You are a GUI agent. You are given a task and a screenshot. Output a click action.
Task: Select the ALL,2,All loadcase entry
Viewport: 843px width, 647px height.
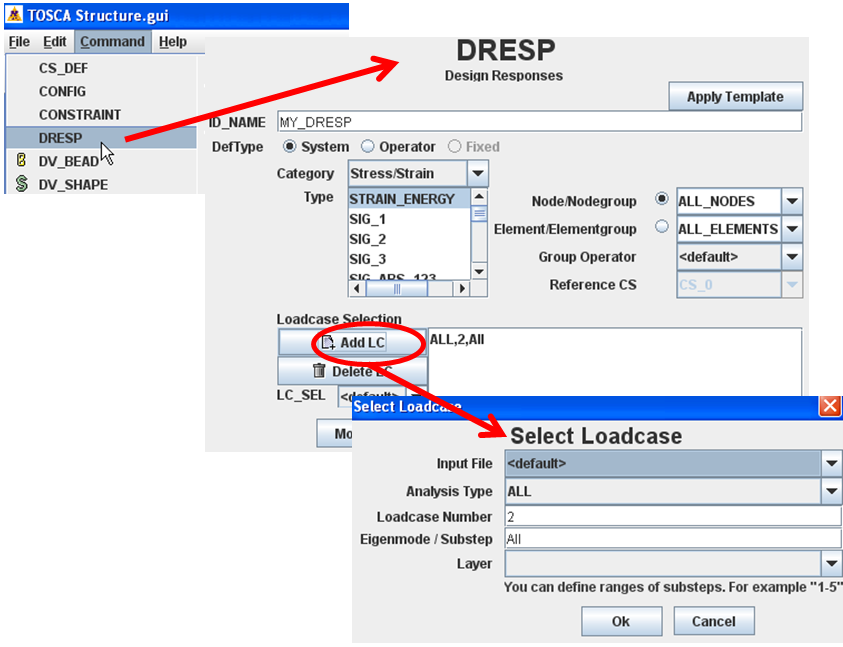pyautogui.click(x=456, y=339)
